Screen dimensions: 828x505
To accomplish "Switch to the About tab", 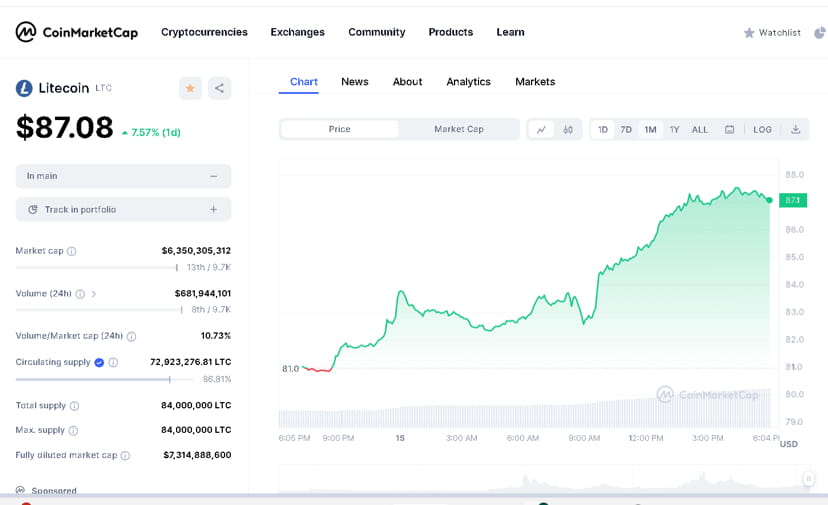I will tap(407, 82).
